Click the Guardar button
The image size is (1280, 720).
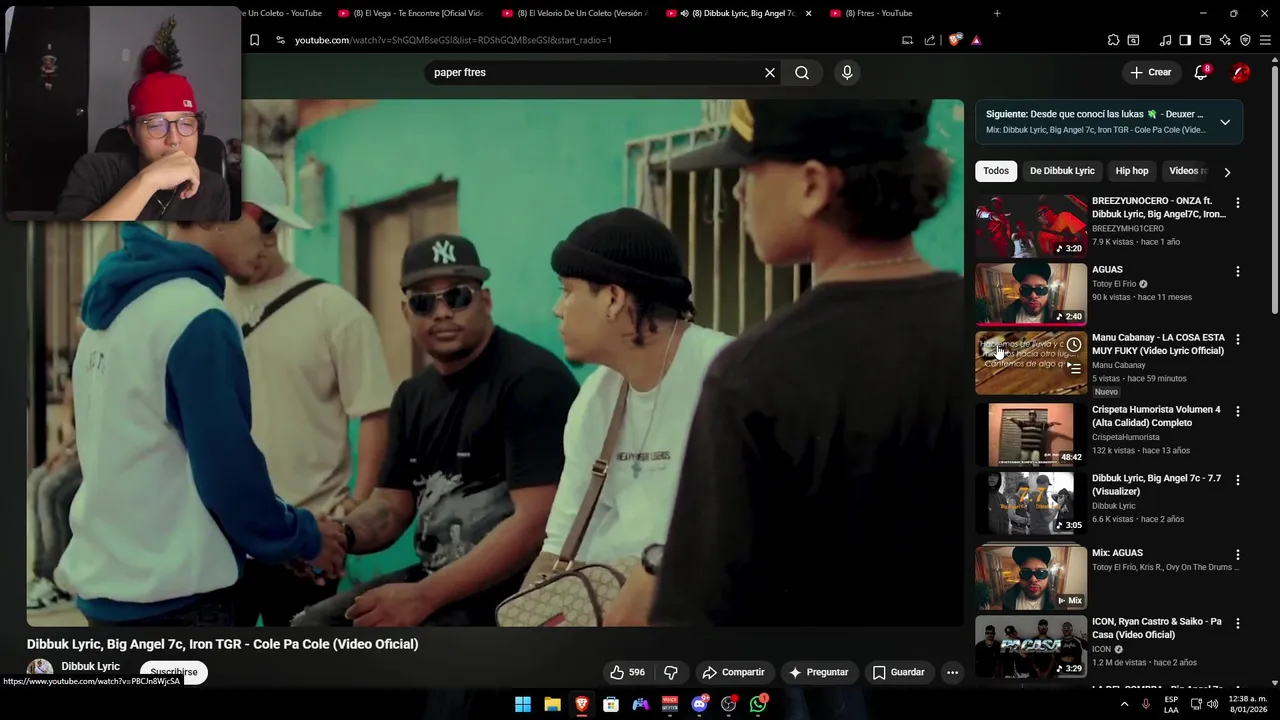point(898,672)
